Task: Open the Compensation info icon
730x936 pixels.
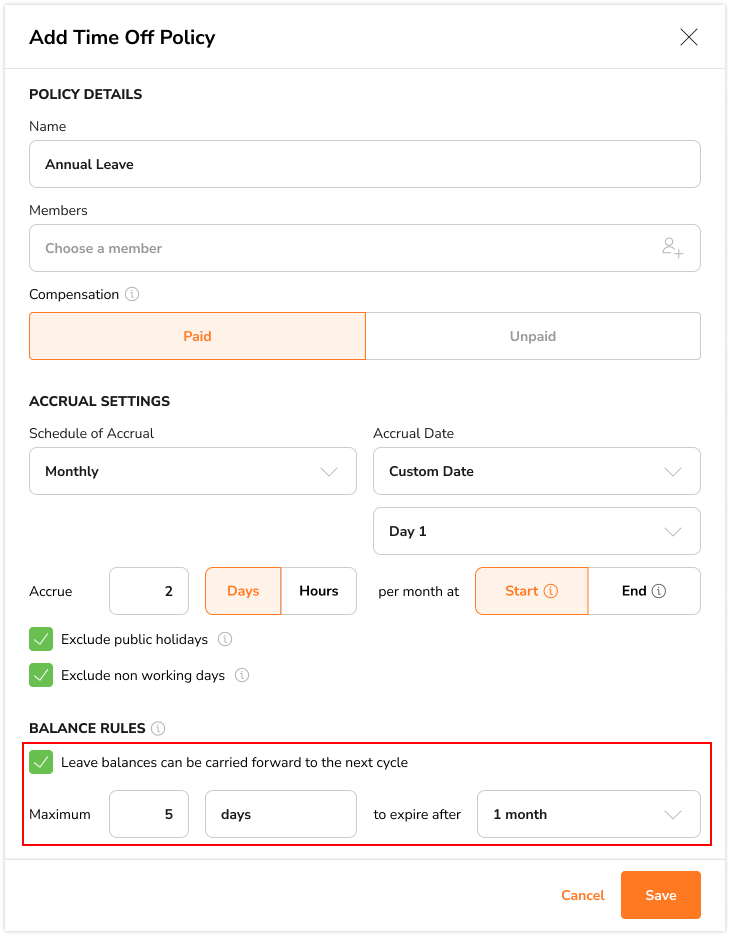Action: 132,294
